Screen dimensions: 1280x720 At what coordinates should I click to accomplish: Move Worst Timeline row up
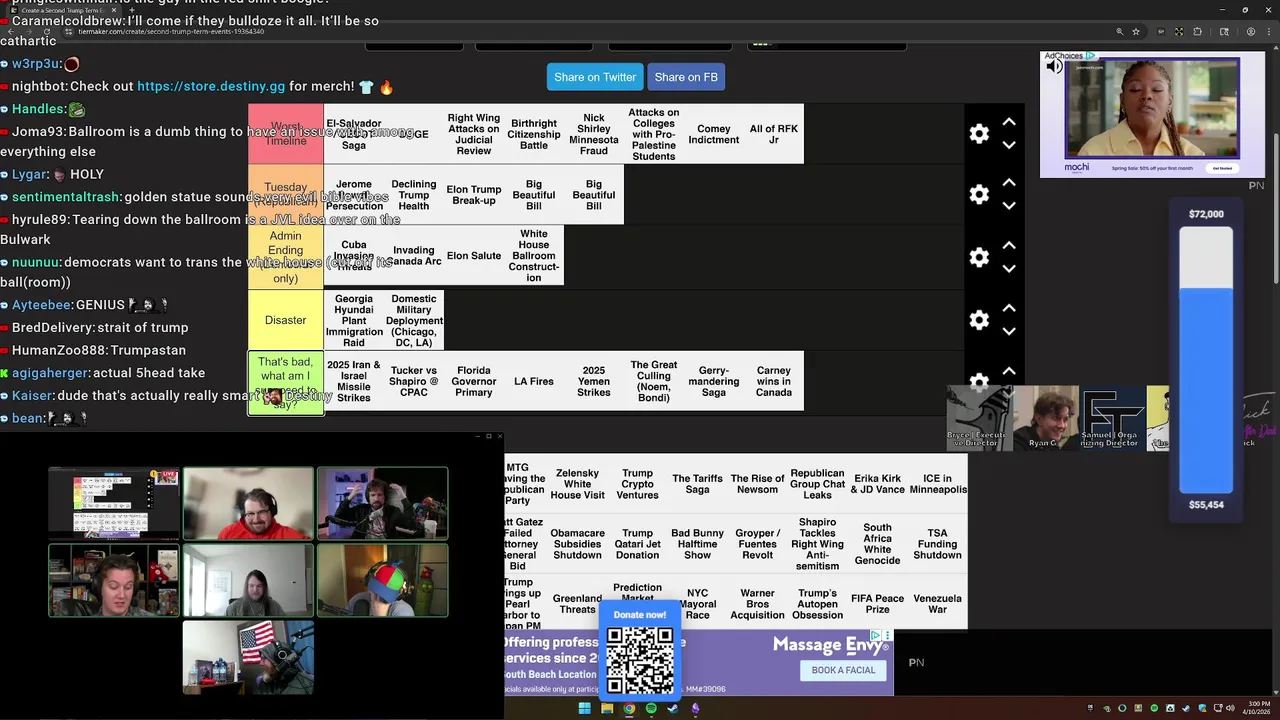tap(1009, 122)
